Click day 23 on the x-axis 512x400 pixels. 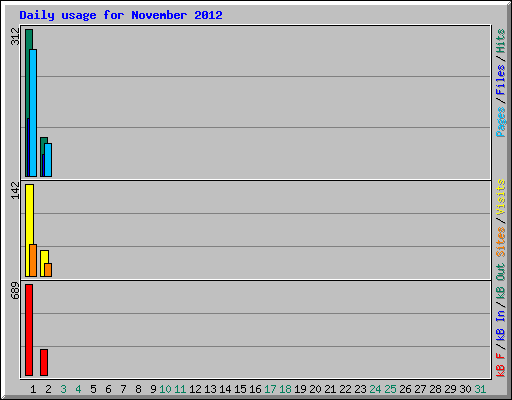[360, 389]
